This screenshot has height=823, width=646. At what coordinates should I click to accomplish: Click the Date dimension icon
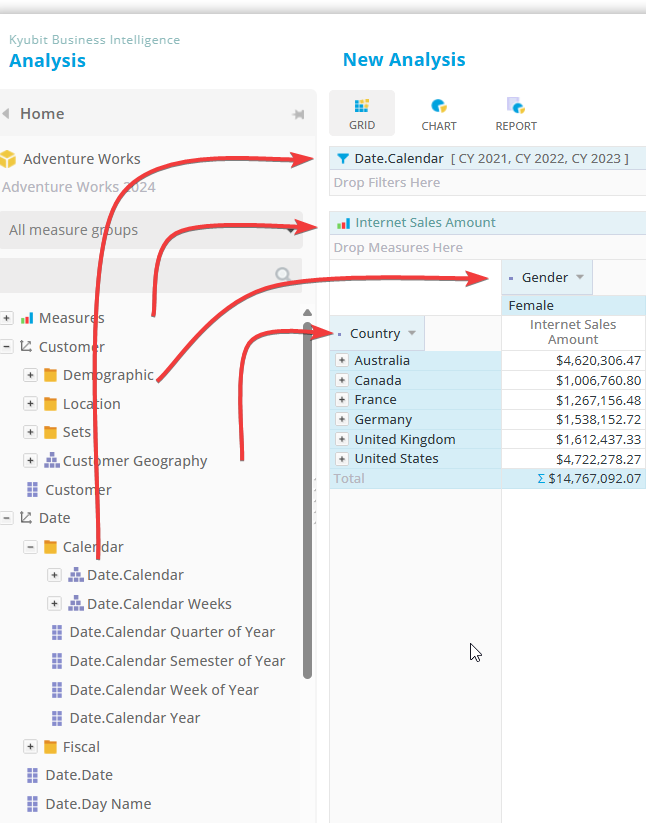[x=26, y=518]
